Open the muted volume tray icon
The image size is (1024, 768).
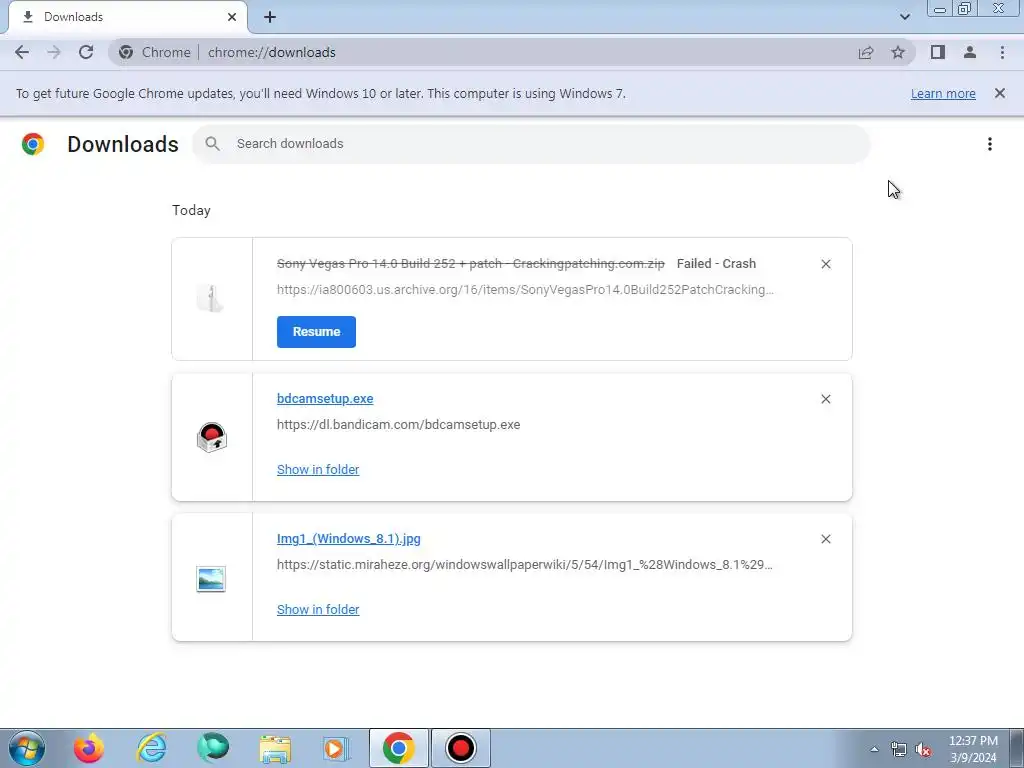click(x=923, y=750)
